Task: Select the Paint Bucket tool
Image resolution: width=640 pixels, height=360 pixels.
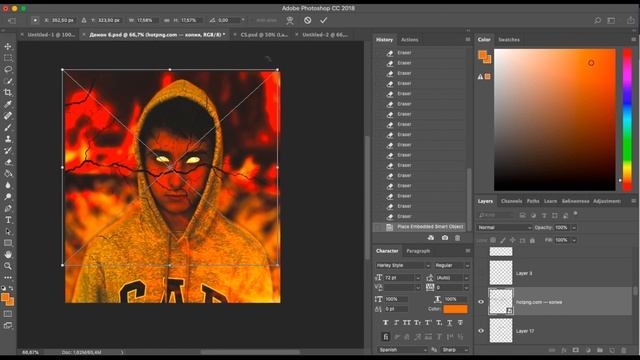Action: (8, 173)
